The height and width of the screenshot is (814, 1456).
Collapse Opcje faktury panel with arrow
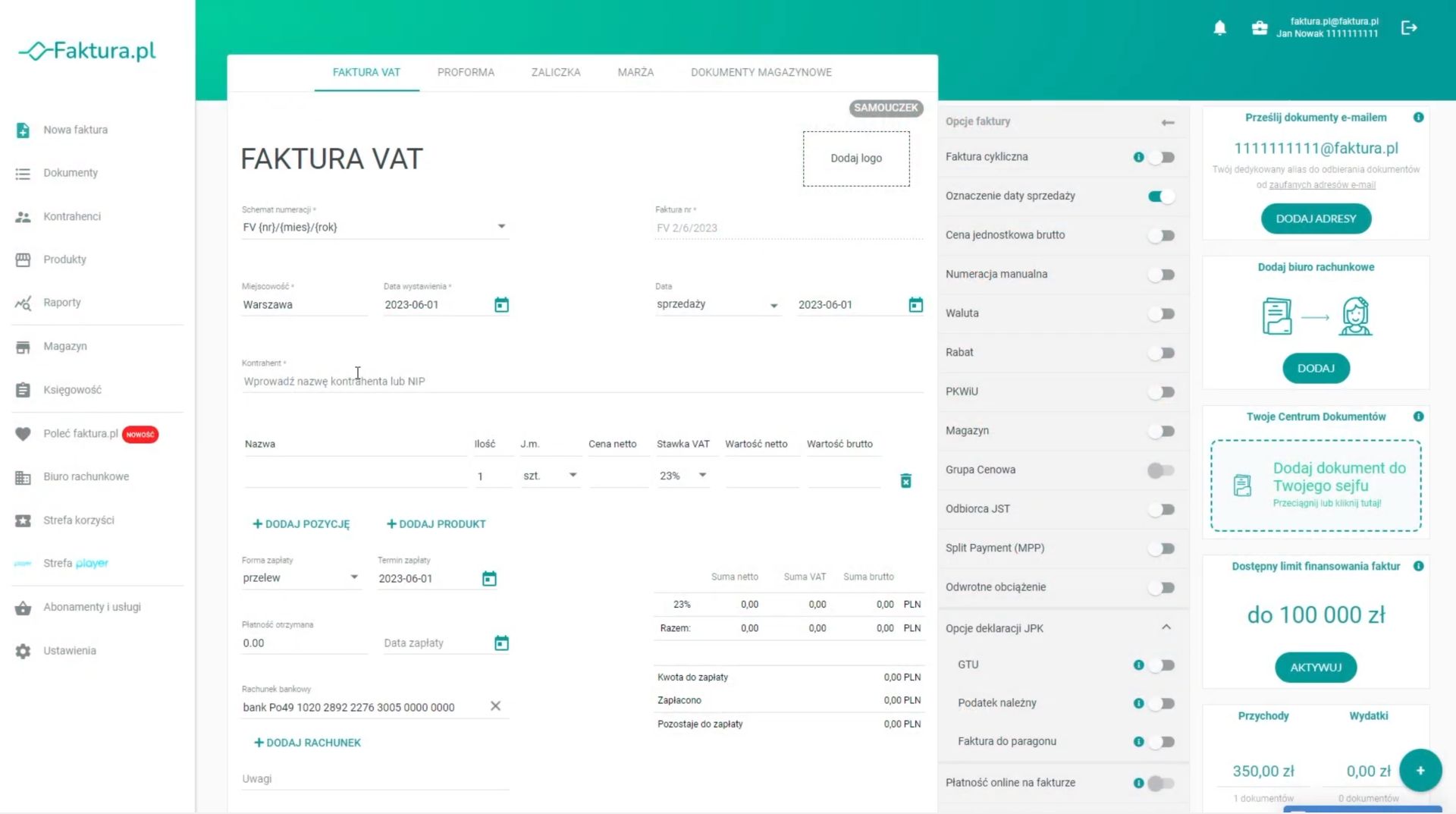pos(1167,122)
